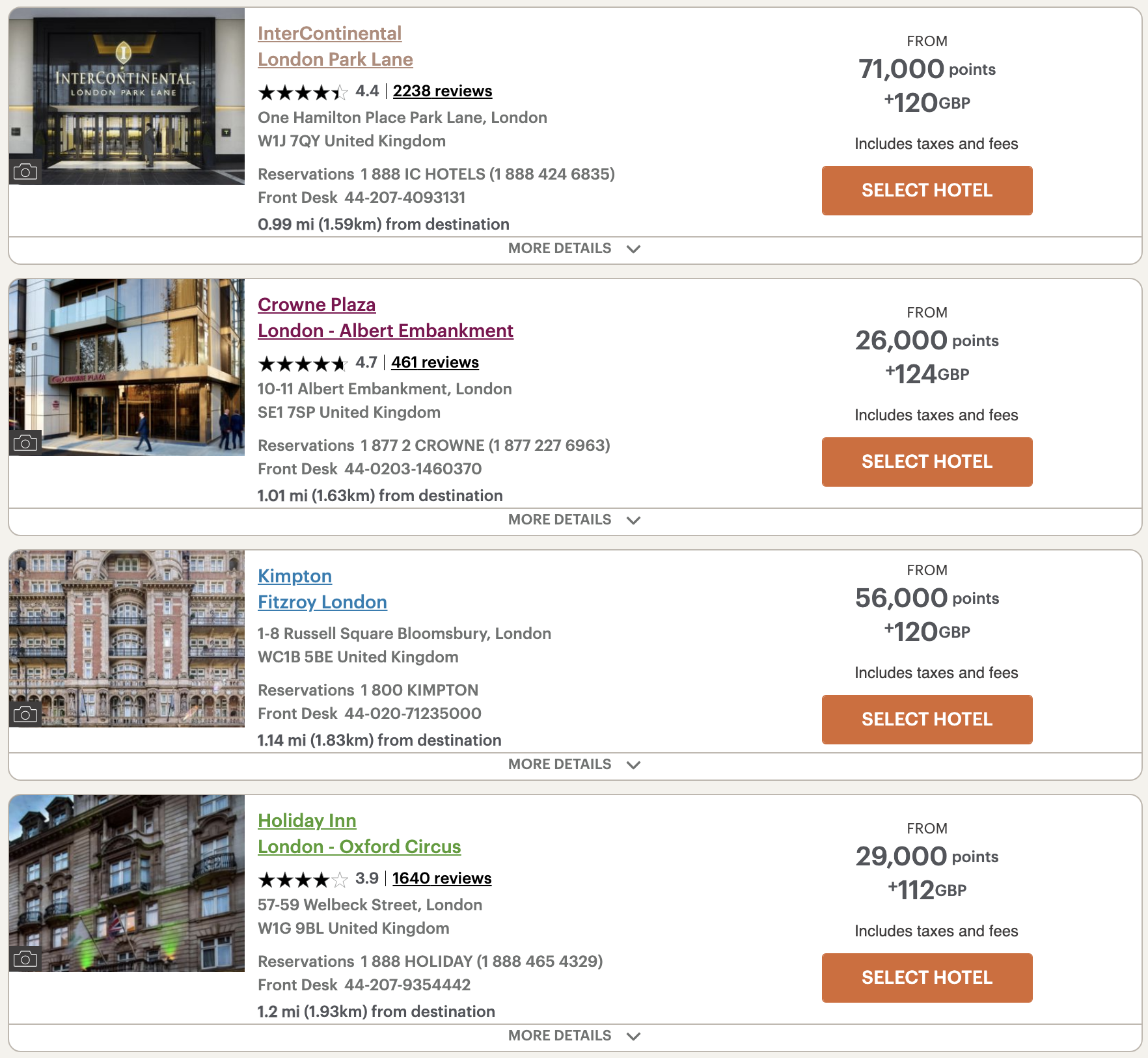The width and height of the screenshot is (1148, 1058).
Task: Expand More Details for Kimpton Fitzroy
Action: pos(575,765)
